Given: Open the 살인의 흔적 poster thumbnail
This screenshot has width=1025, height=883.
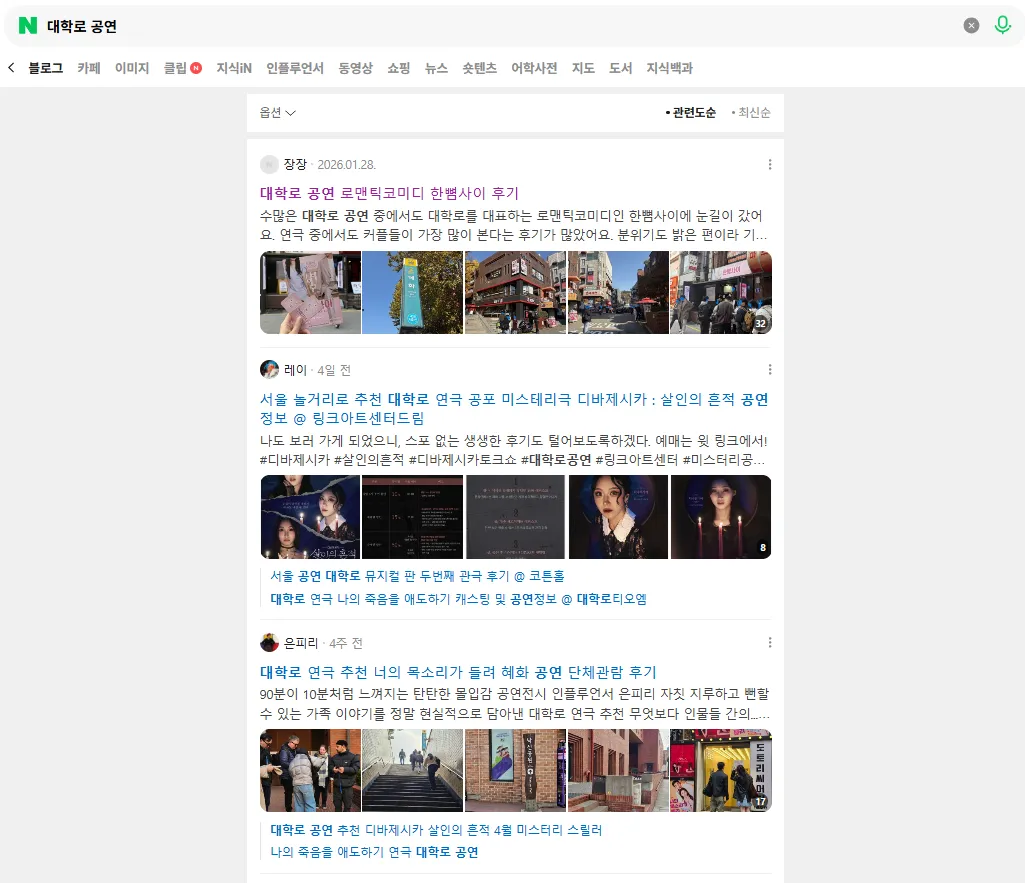Looking at the screenshot, I should point(311,517).
